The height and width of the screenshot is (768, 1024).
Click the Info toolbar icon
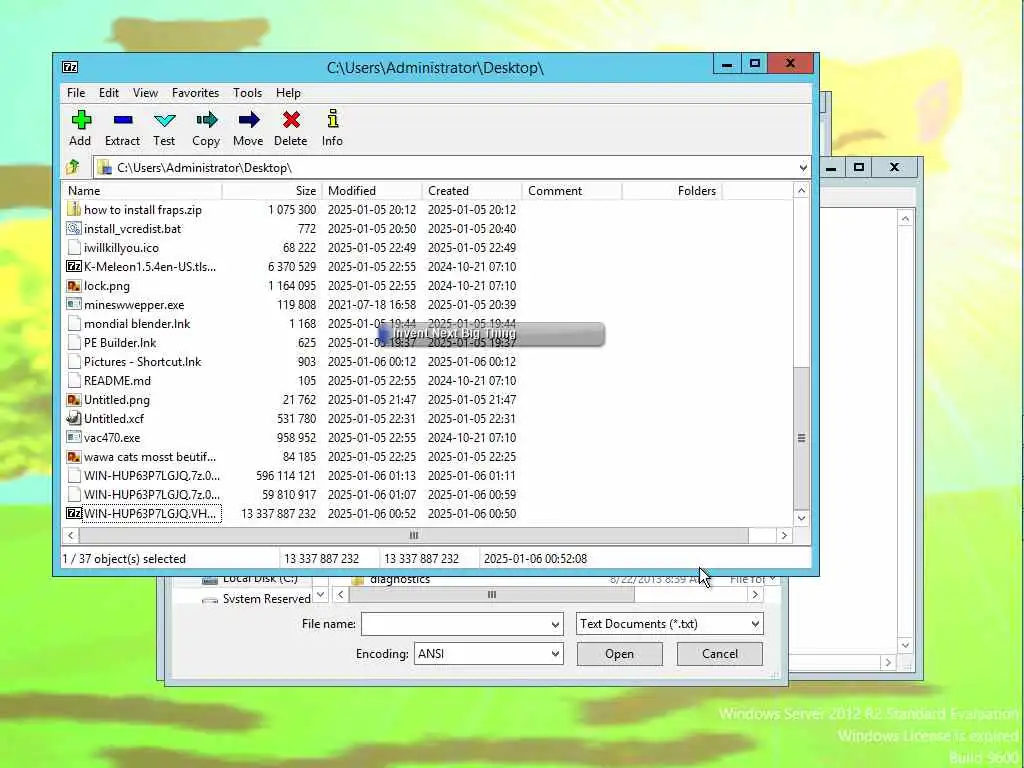click(332, 119)
